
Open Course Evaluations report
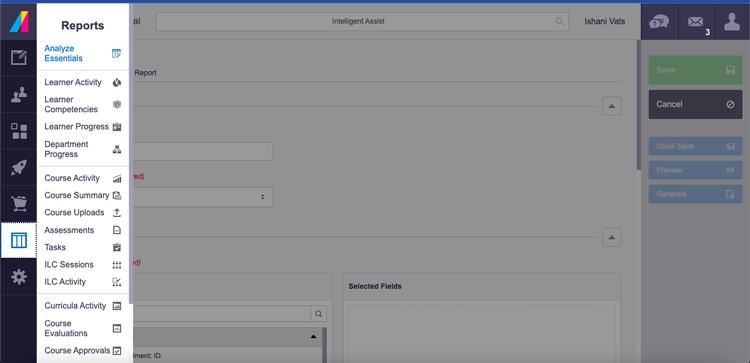pos(82,328)
